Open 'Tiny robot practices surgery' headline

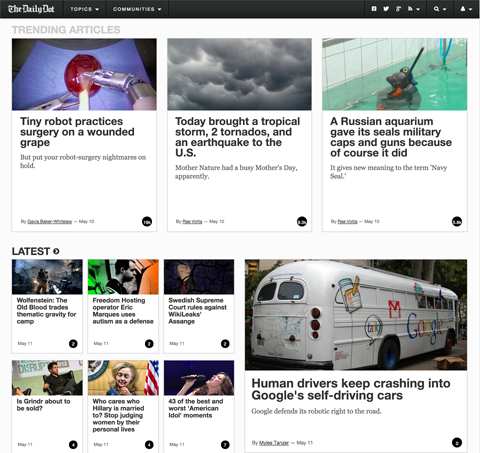coord(77,132)
